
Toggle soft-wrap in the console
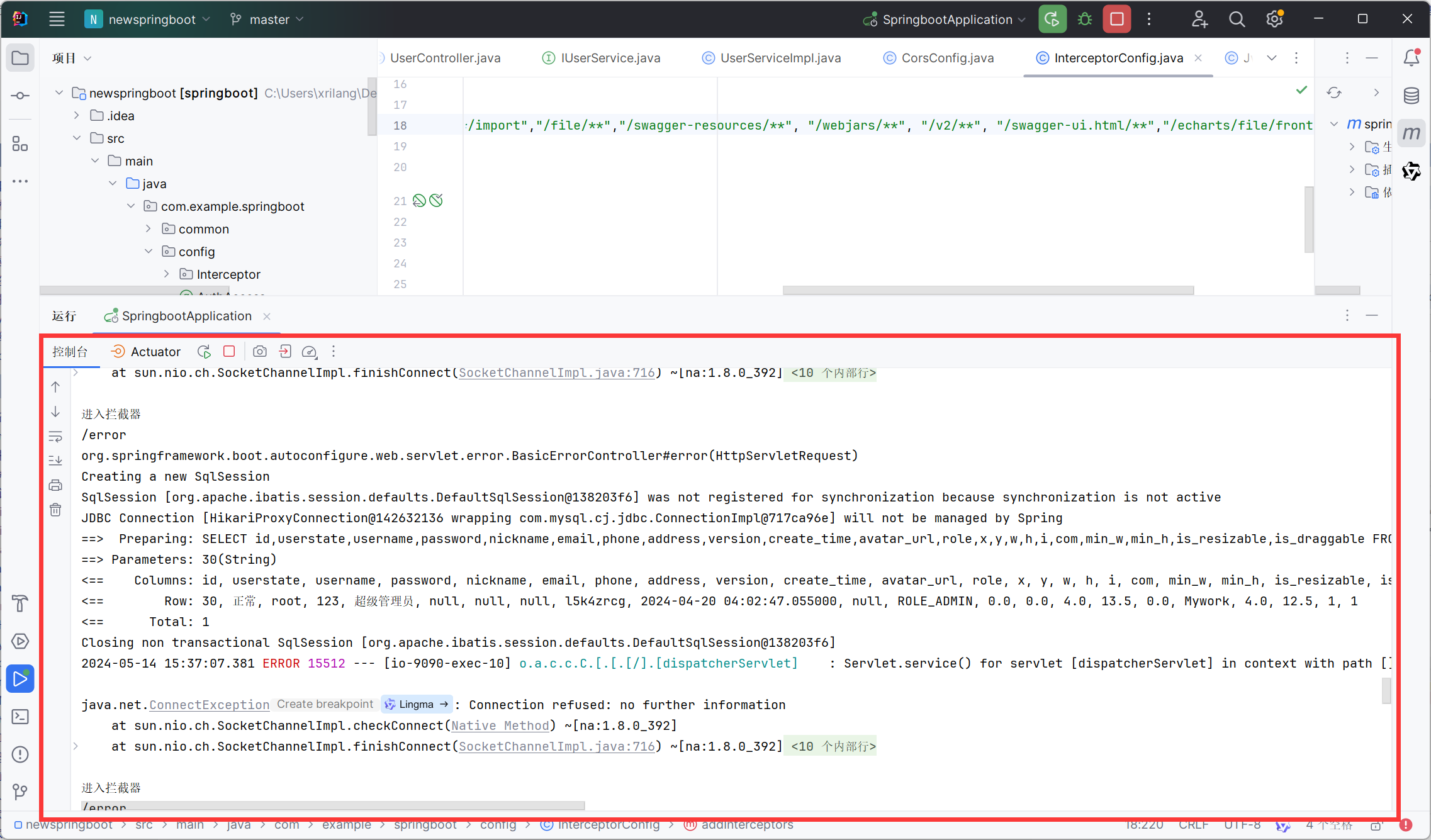pyautogui.click(x=55, y=437)
